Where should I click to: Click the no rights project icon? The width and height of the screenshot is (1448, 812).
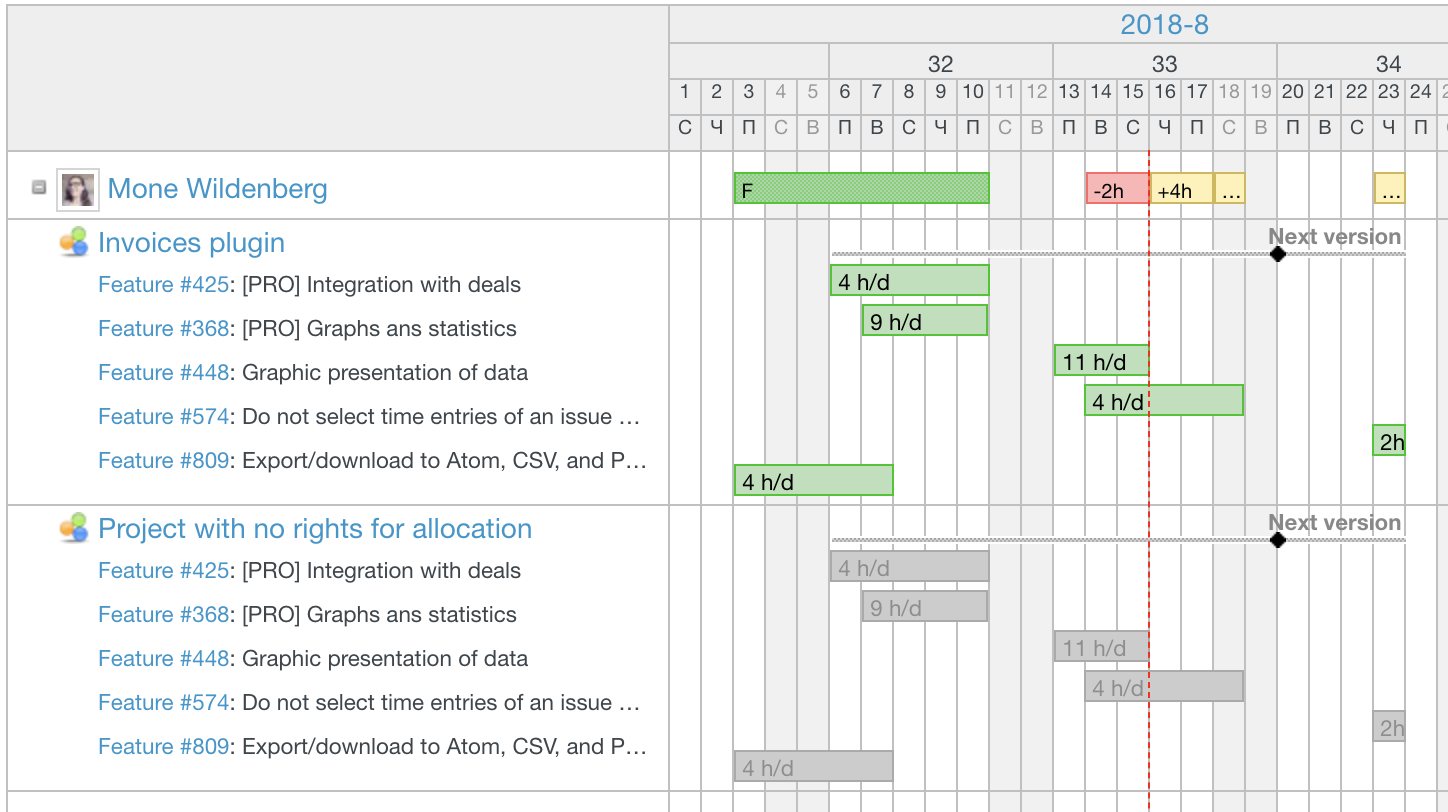(73, 529)
